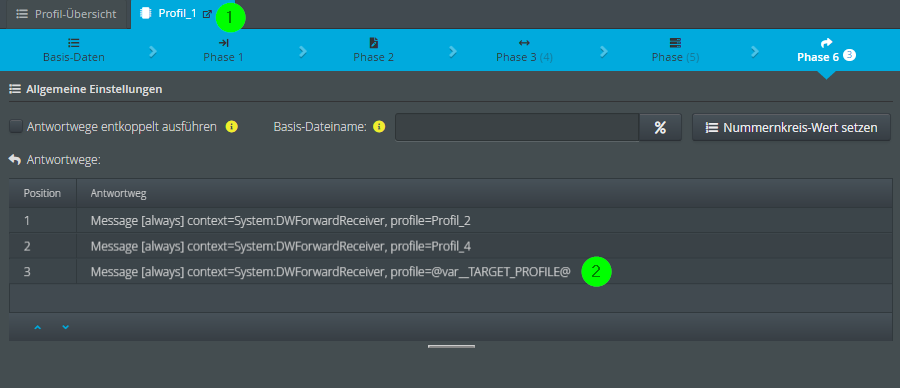Click position cell 2
Image resolution: width=900 pixels, height=388 pixels.
tap(42, 246)
